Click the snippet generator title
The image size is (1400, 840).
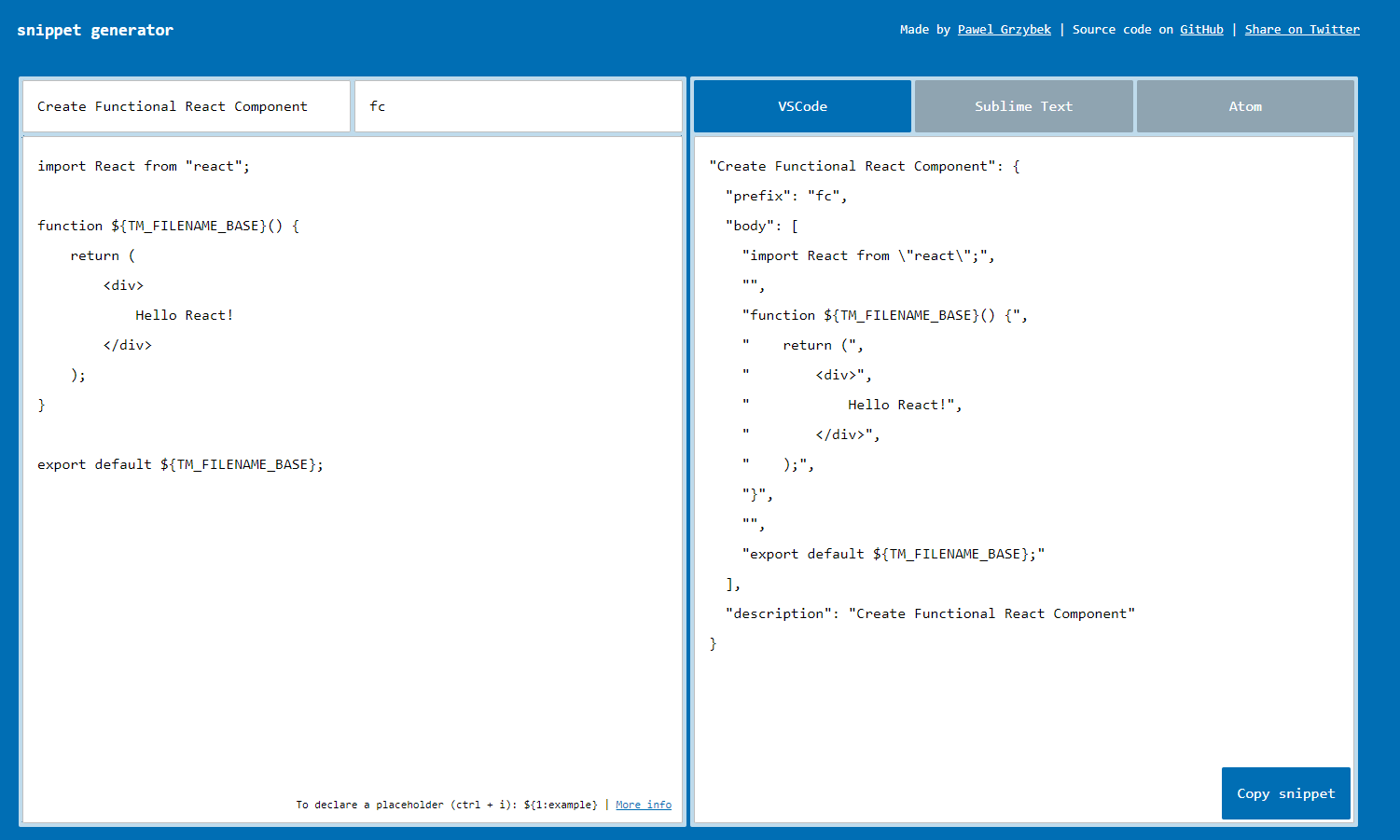coord(95,30)
